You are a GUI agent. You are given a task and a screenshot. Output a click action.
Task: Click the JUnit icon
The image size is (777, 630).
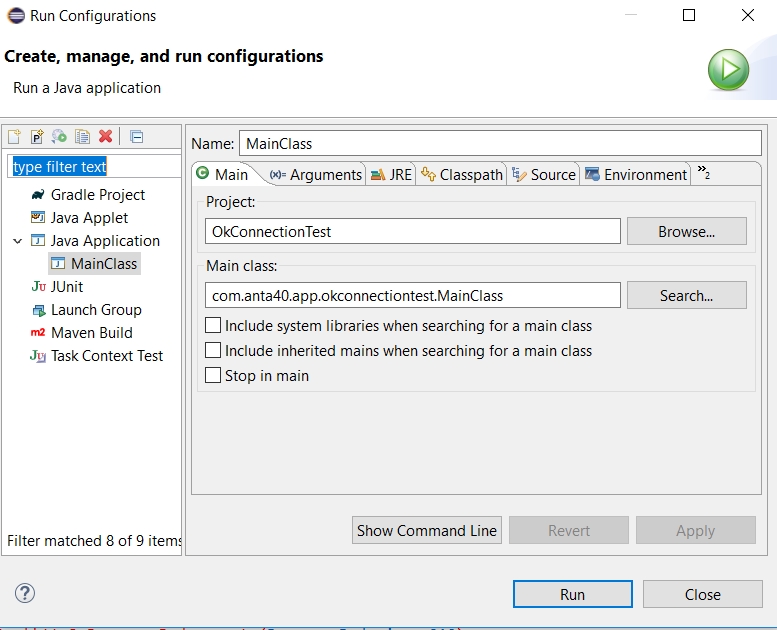click(38, 286)
